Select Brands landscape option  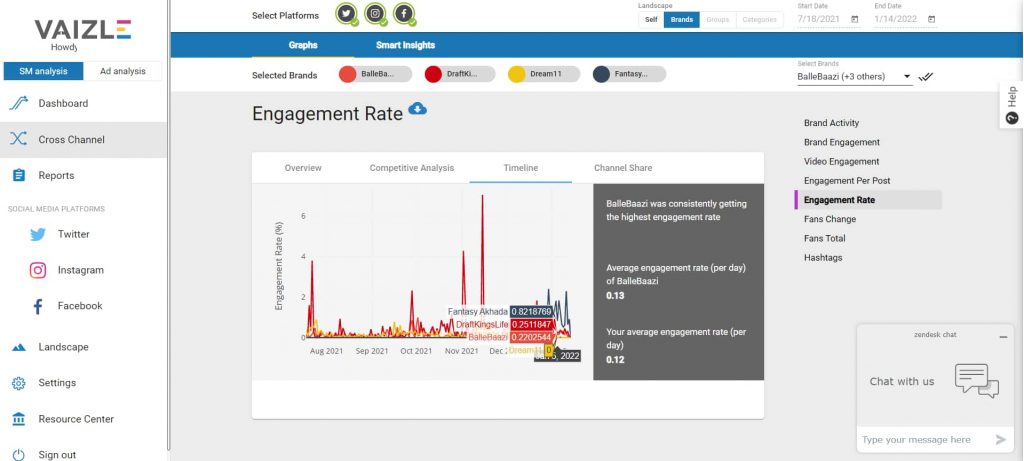click(682, 20)
